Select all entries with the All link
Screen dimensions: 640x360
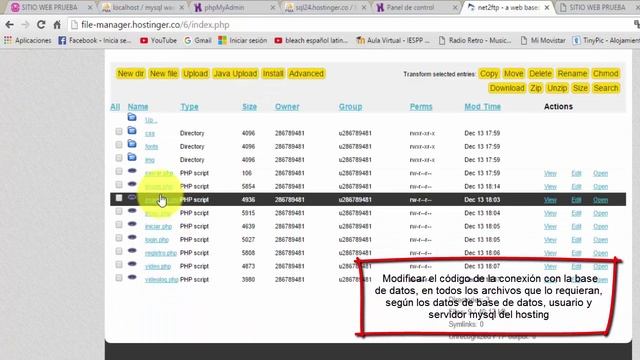point(115,107)
